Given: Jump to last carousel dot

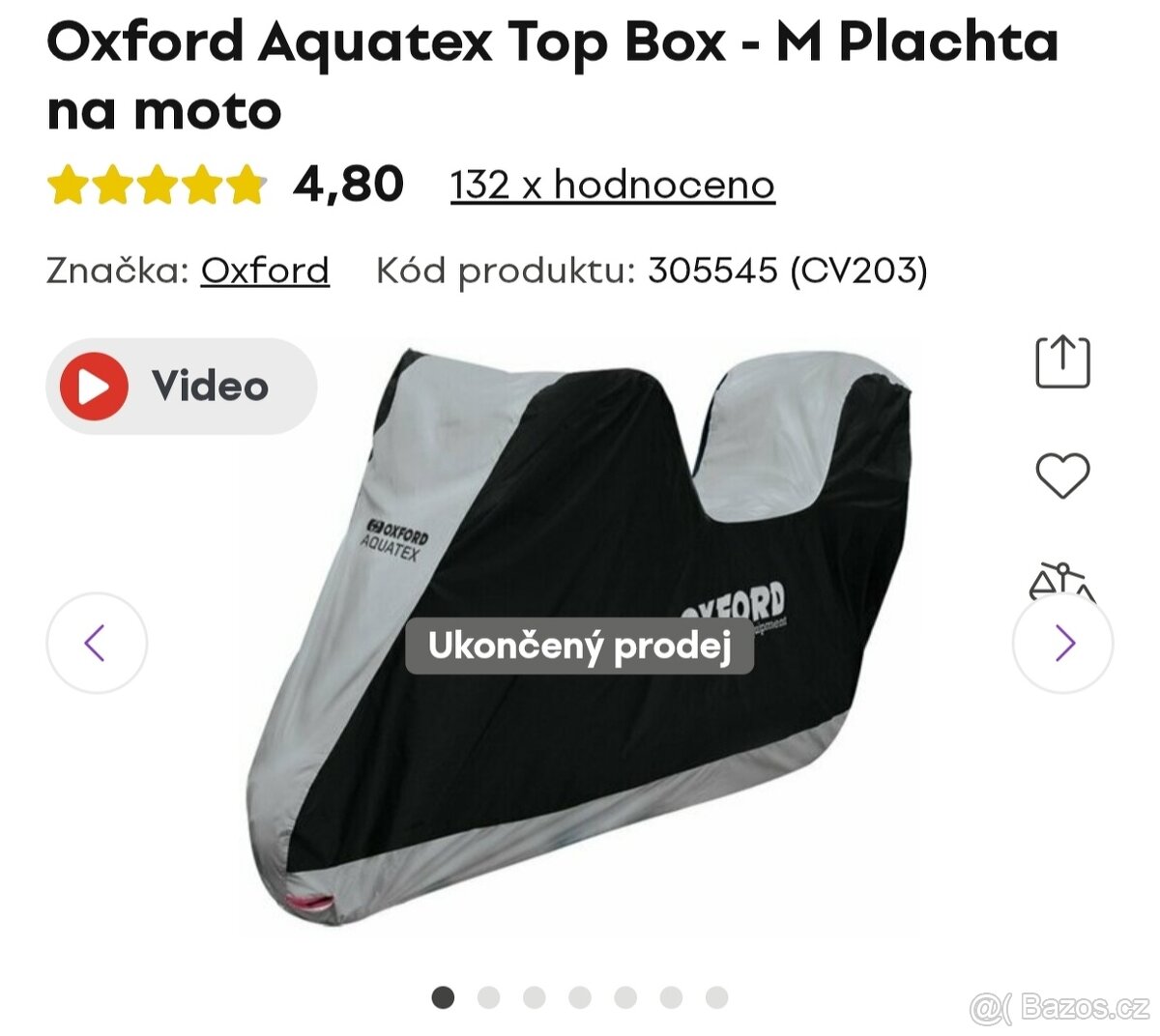Looking at the screenshot, I should pyautogui.click(x=716, y=996).
